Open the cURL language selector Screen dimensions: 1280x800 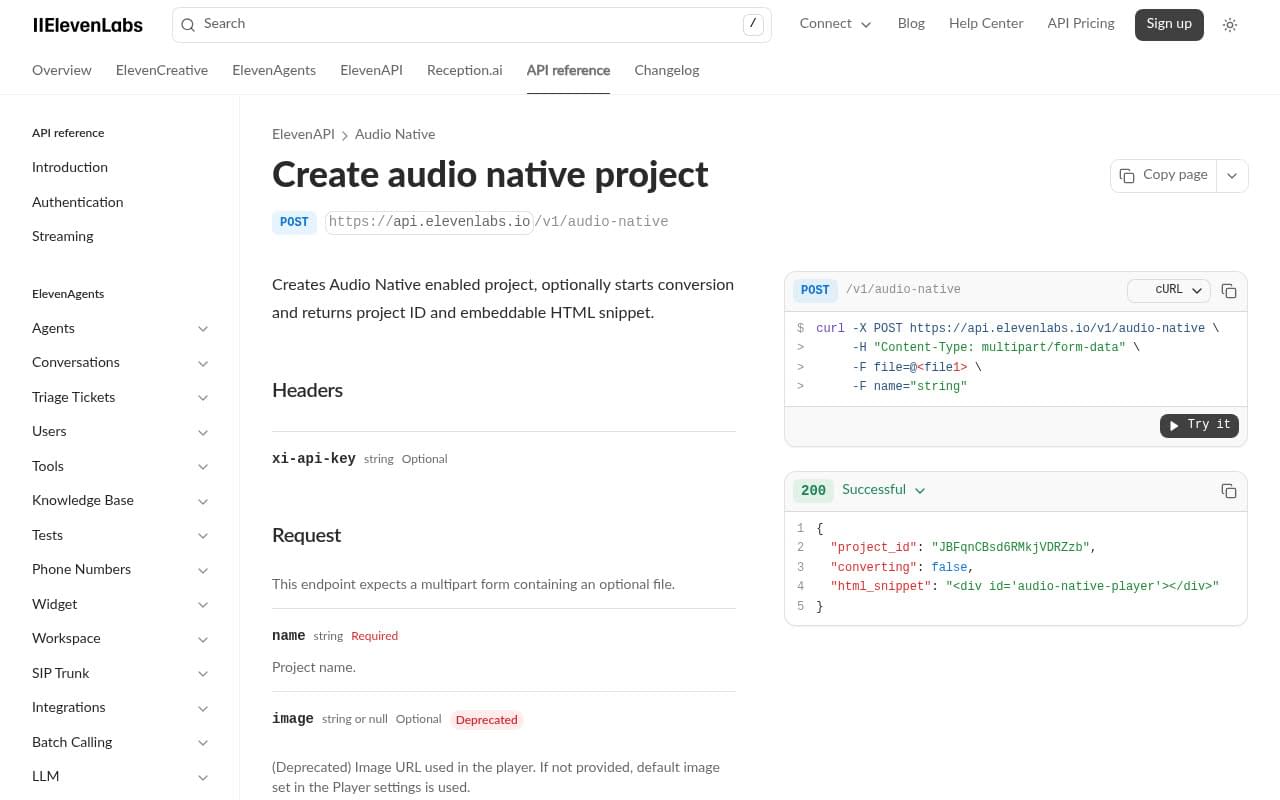pyautogui.click(x=1169, y=290)
